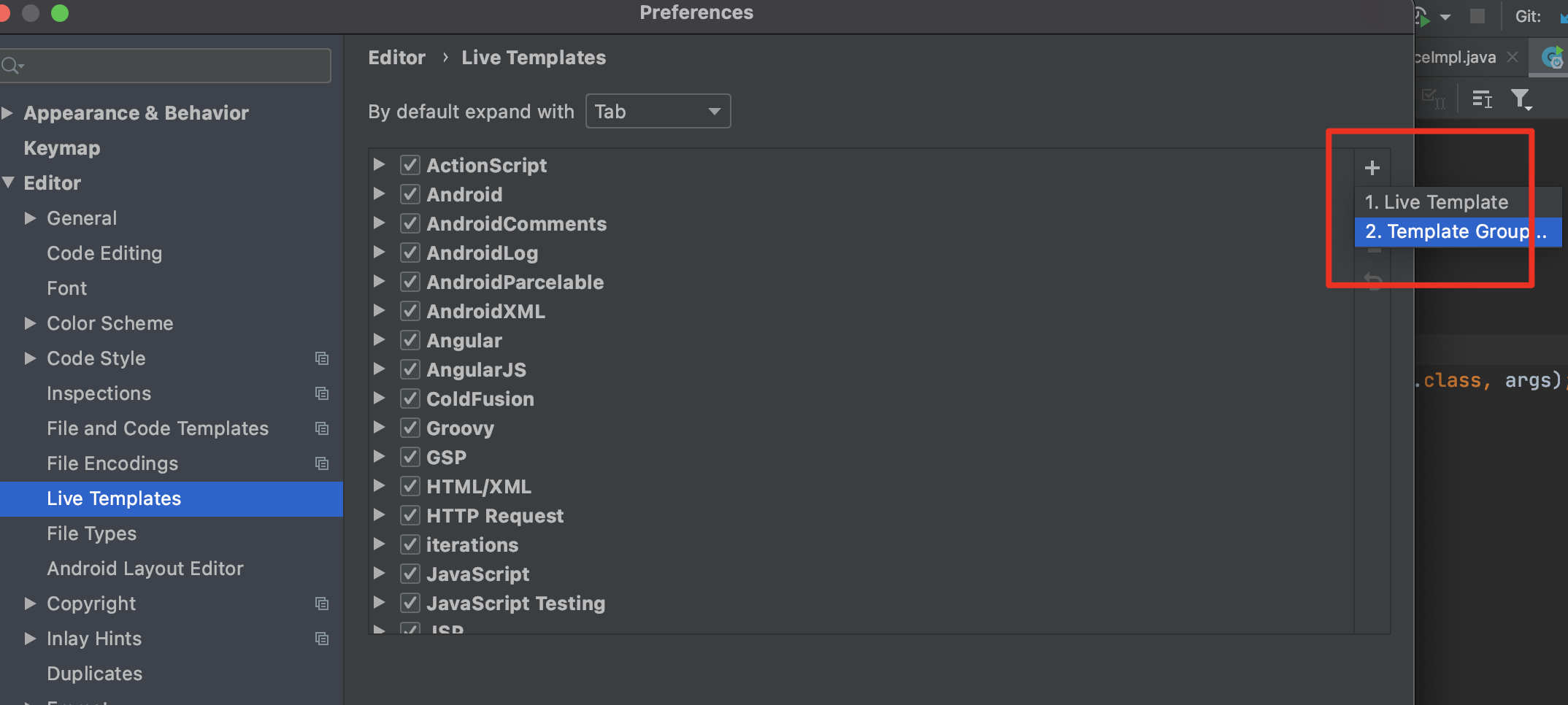Click the project-level icon beside Code Style
The image size is (1568, 705).
click(x=322, y=358)
